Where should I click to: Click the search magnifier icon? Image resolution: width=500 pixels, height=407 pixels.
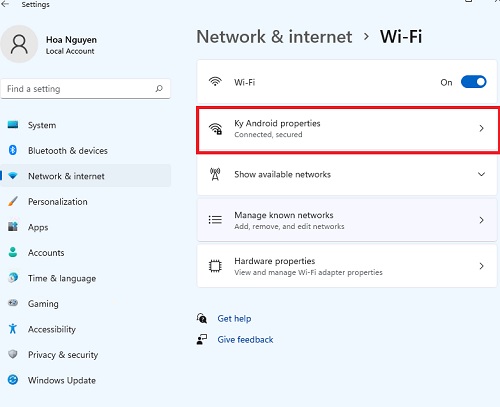(159, 89)
